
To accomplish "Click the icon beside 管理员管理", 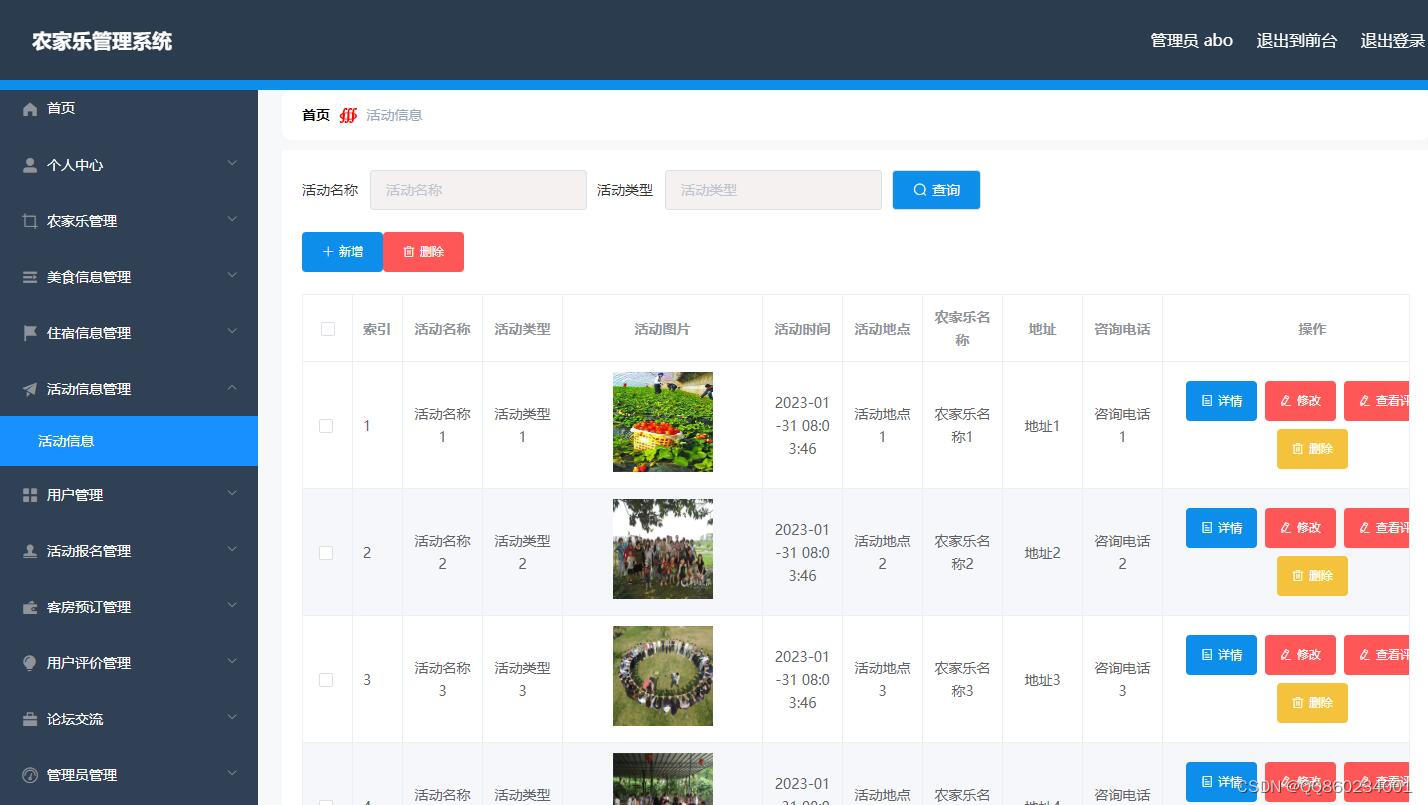I will [30, 775].
